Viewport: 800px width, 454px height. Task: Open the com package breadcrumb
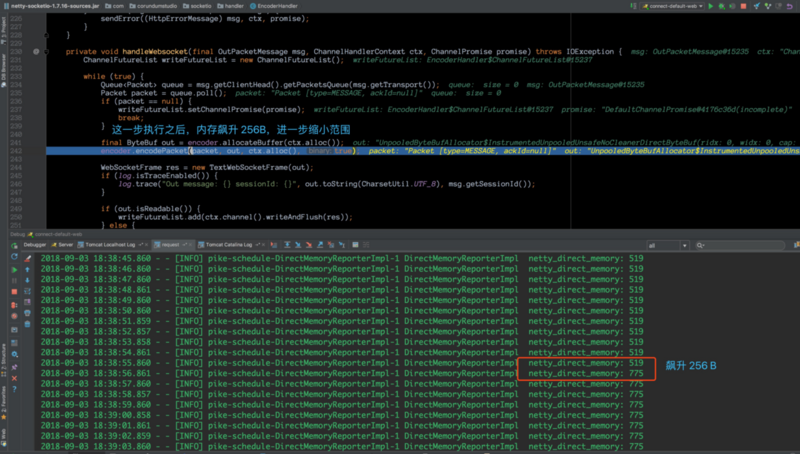pos(115,6)
